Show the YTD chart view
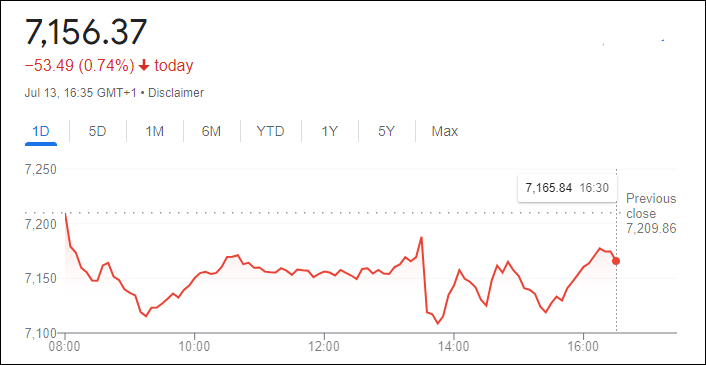Viewport: 706px width, 365px height. [271, 131]
